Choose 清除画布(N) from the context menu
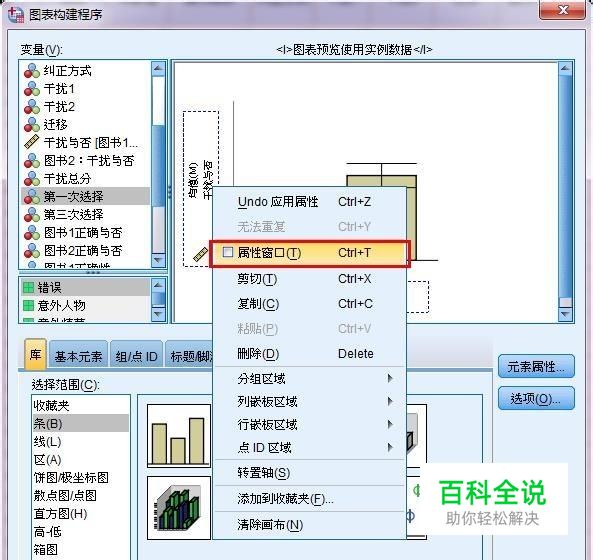The image size is (593, 560). point(310,525)
